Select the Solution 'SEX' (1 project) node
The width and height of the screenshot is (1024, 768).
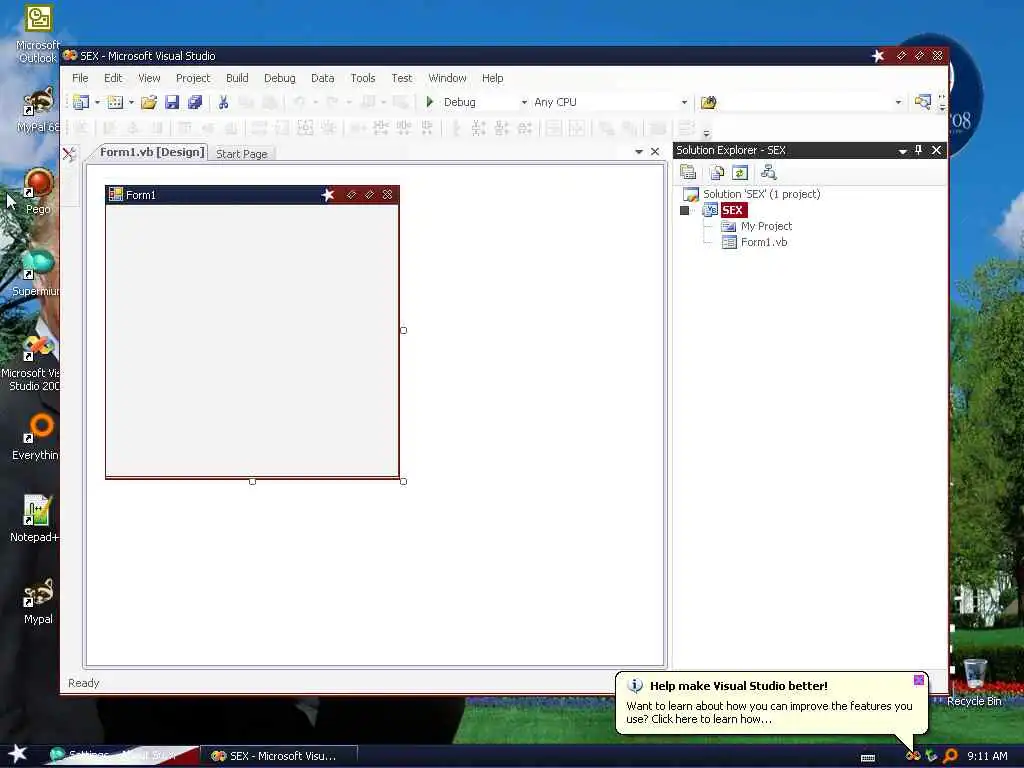coord(761,194)
